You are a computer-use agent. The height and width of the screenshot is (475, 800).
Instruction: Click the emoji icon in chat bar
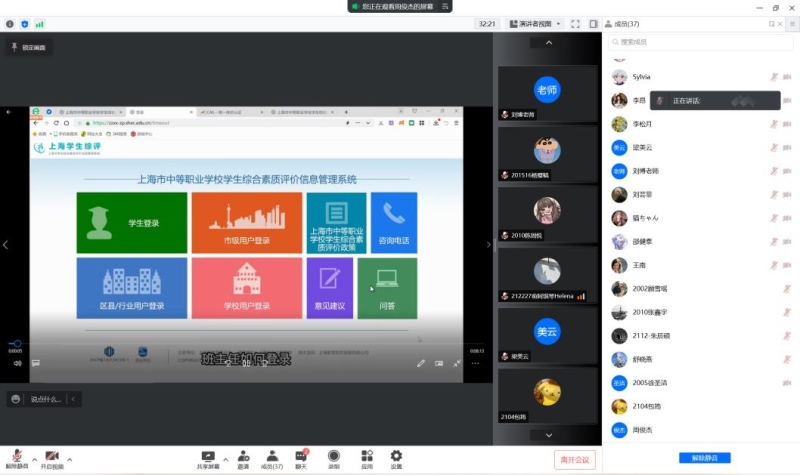coord(16,399)
